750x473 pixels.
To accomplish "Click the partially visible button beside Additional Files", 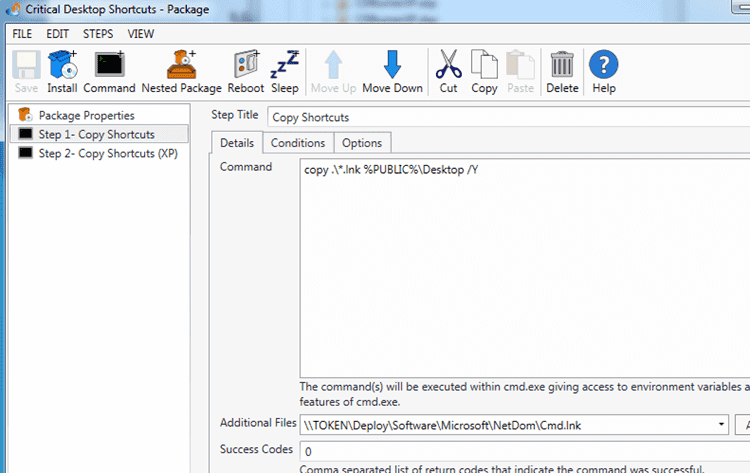I will click(742, 425).
